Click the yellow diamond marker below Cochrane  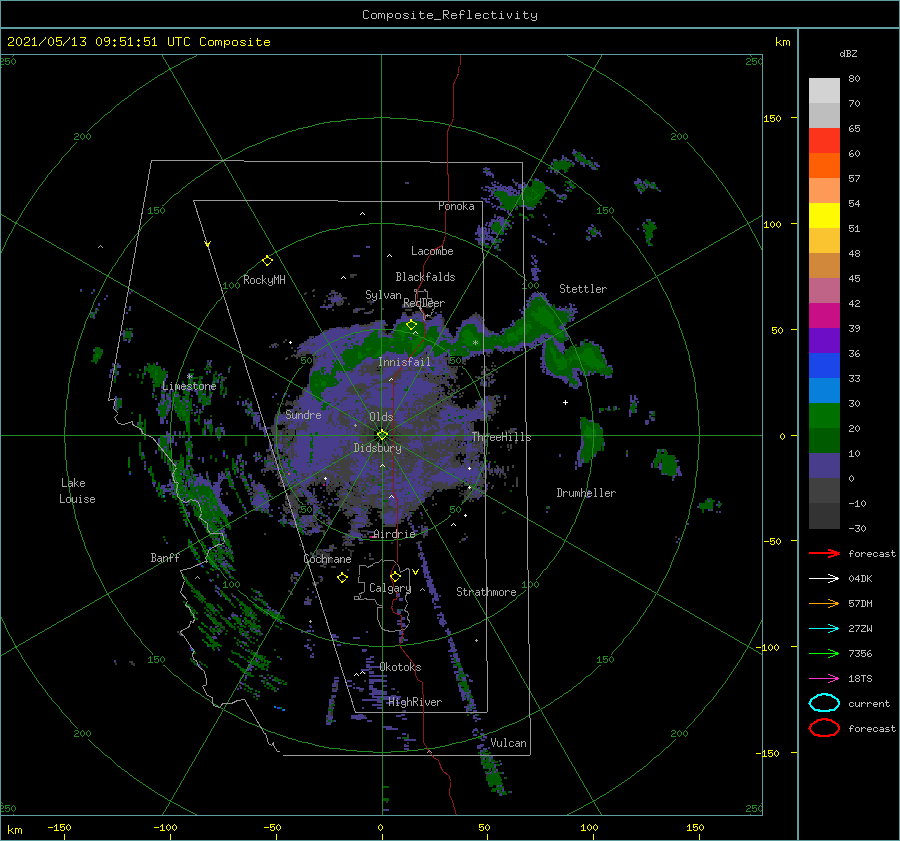(342, 577)
